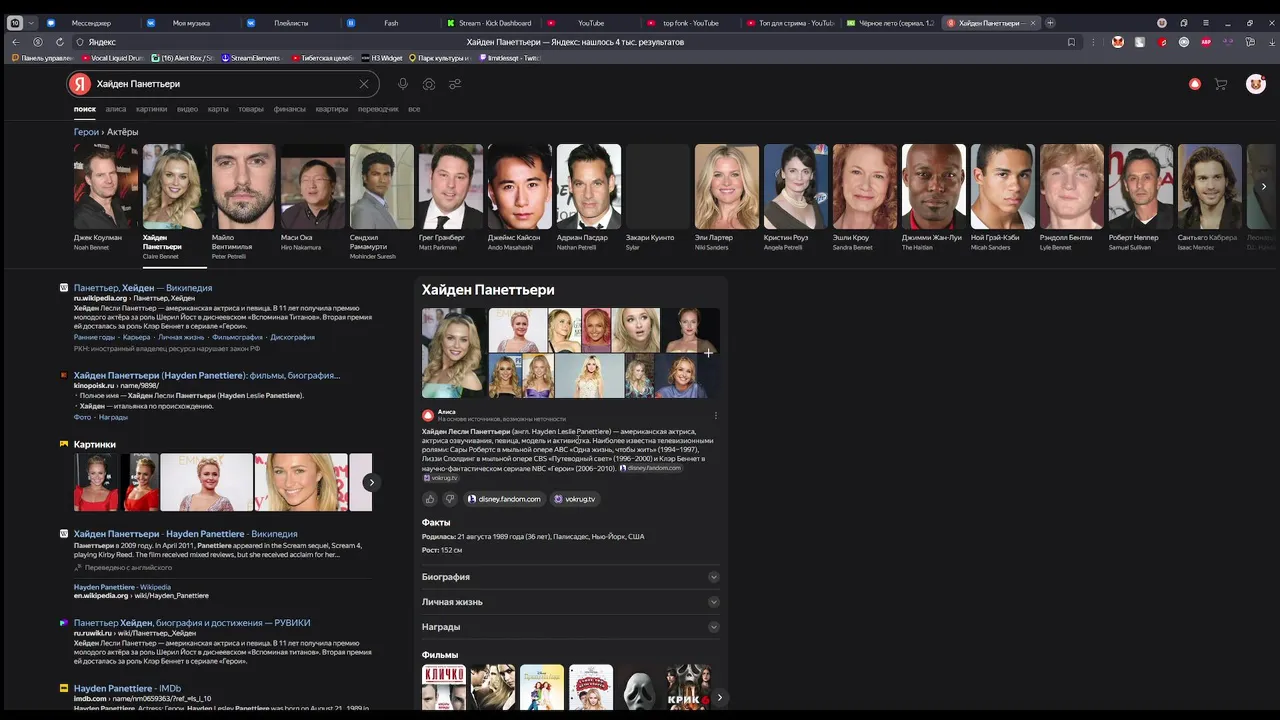This screenshot has height=720, width=1280.
Task: Show next films in the Фильмы carousel
Action: click(x=719, y=697)
